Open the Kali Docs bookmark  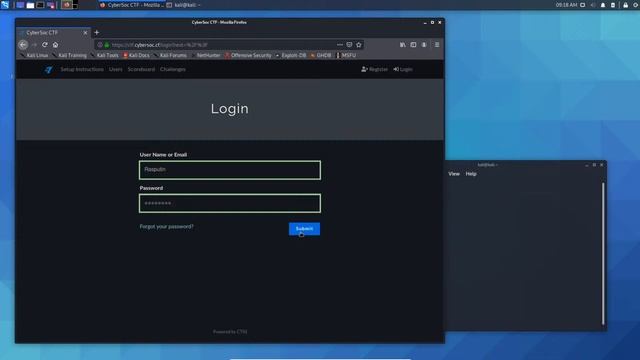coord(136,55)
